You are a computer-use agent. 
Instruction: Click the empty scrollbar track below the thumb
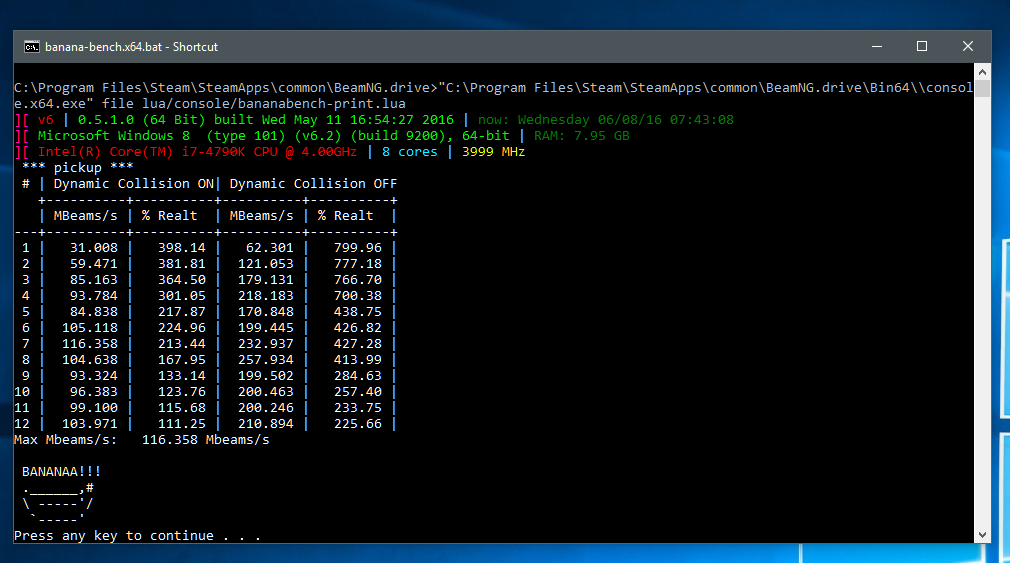tap(982, 312)
